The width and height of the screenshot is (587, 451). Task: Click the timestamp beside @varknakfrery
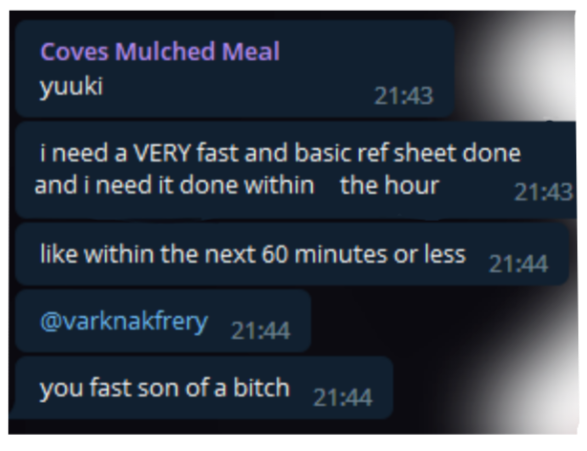coord(261,330)
